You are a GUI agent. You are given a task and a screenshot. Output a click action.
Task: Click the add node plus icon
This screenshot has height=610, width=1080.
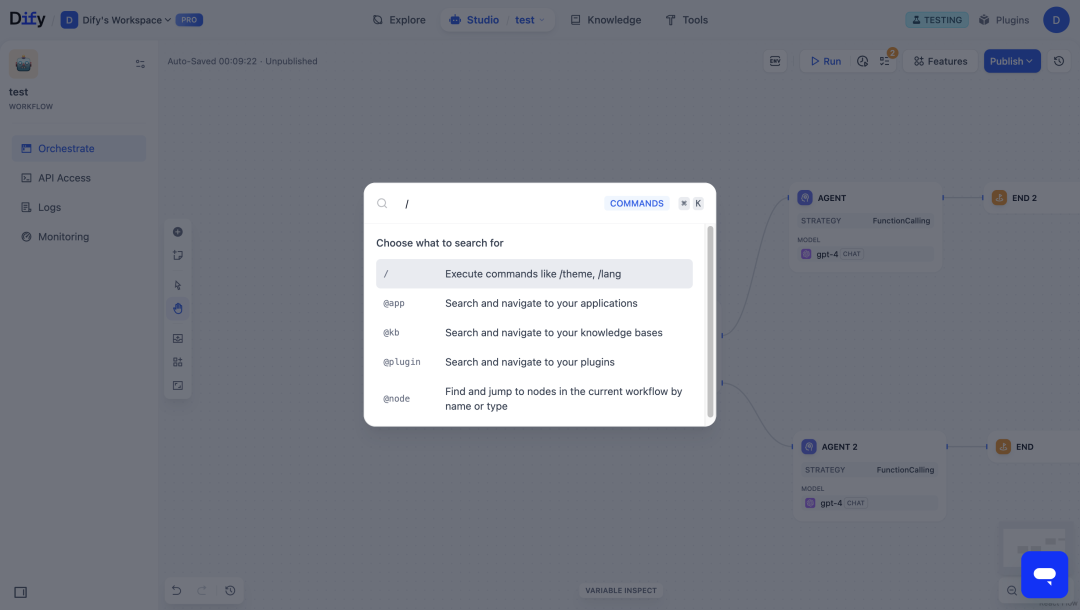point(178,232)
